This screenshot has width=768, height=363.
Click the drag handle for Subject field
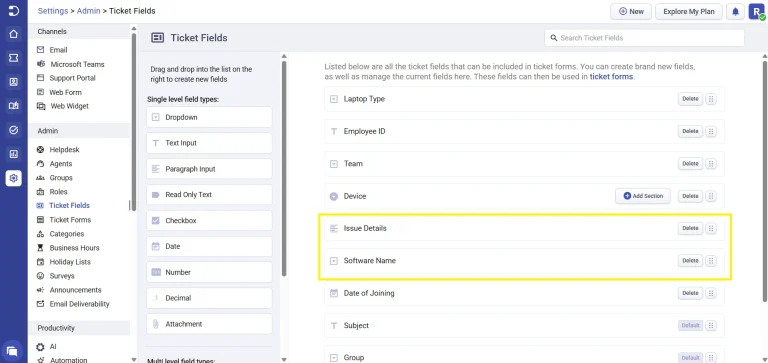click(711, 325)
